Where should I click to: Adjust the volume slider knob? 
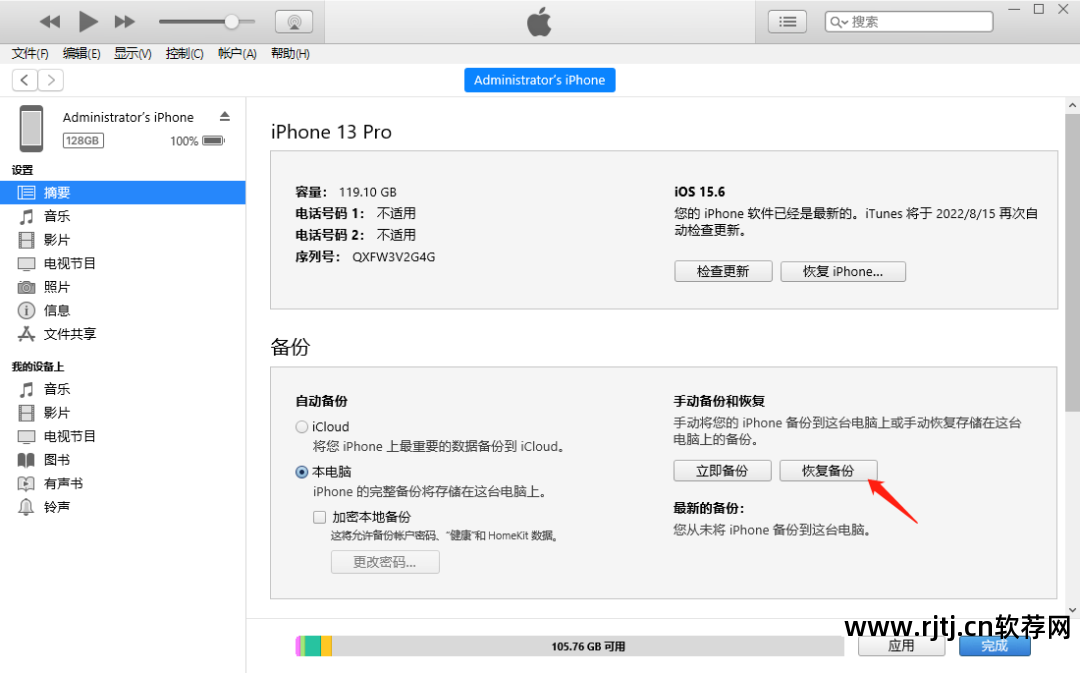coord(232,22)
